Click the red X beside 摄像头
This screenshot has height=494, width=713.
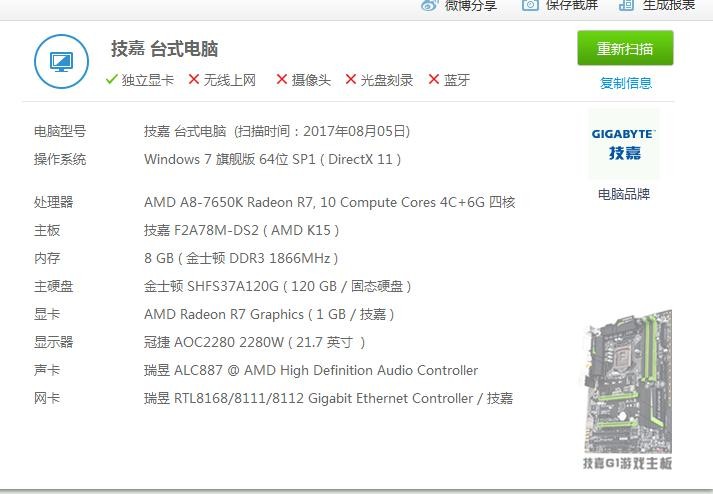tap(281, 80)
